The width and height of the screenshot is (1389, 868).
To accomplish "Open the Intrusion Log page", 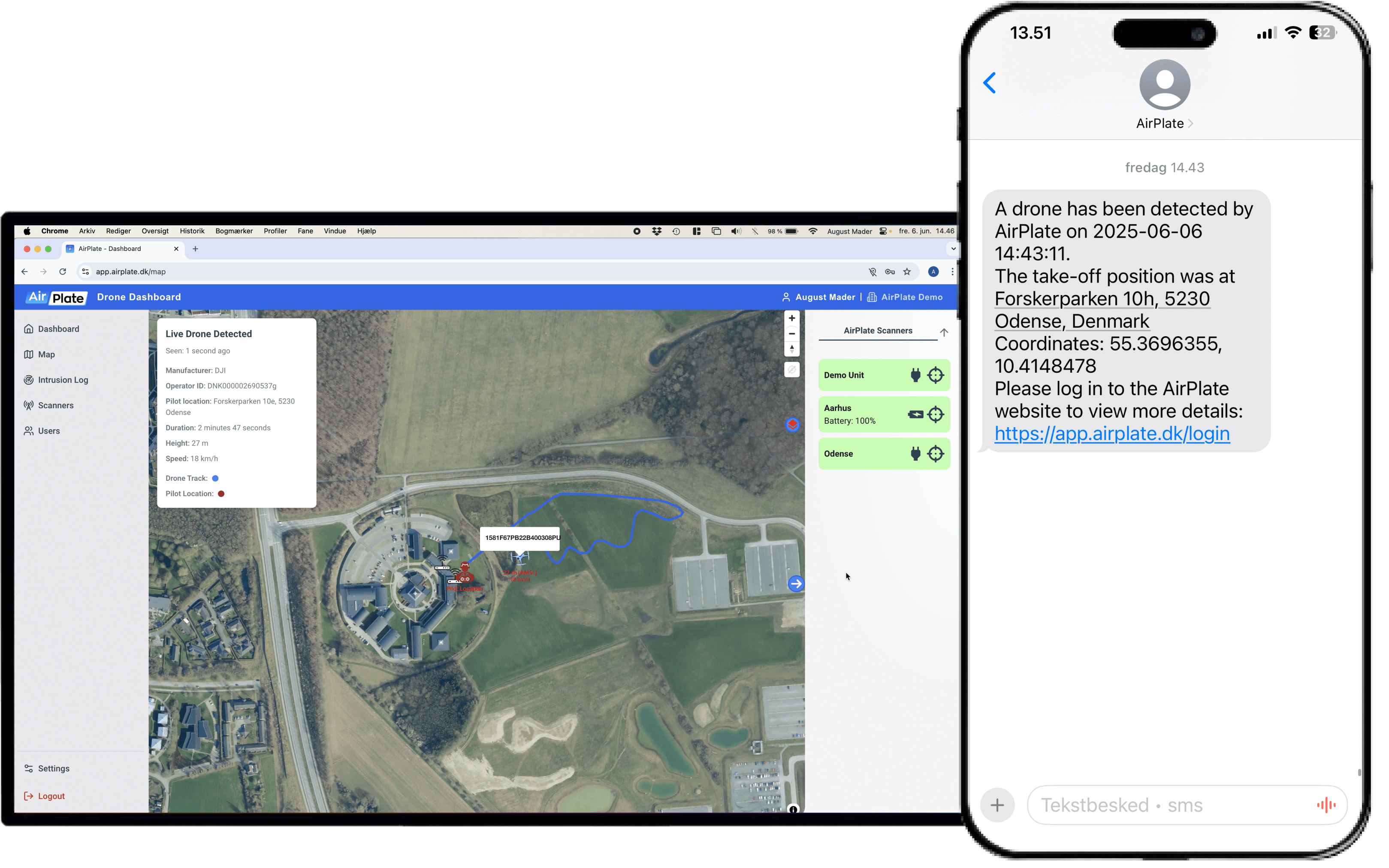I will (63, 380).
